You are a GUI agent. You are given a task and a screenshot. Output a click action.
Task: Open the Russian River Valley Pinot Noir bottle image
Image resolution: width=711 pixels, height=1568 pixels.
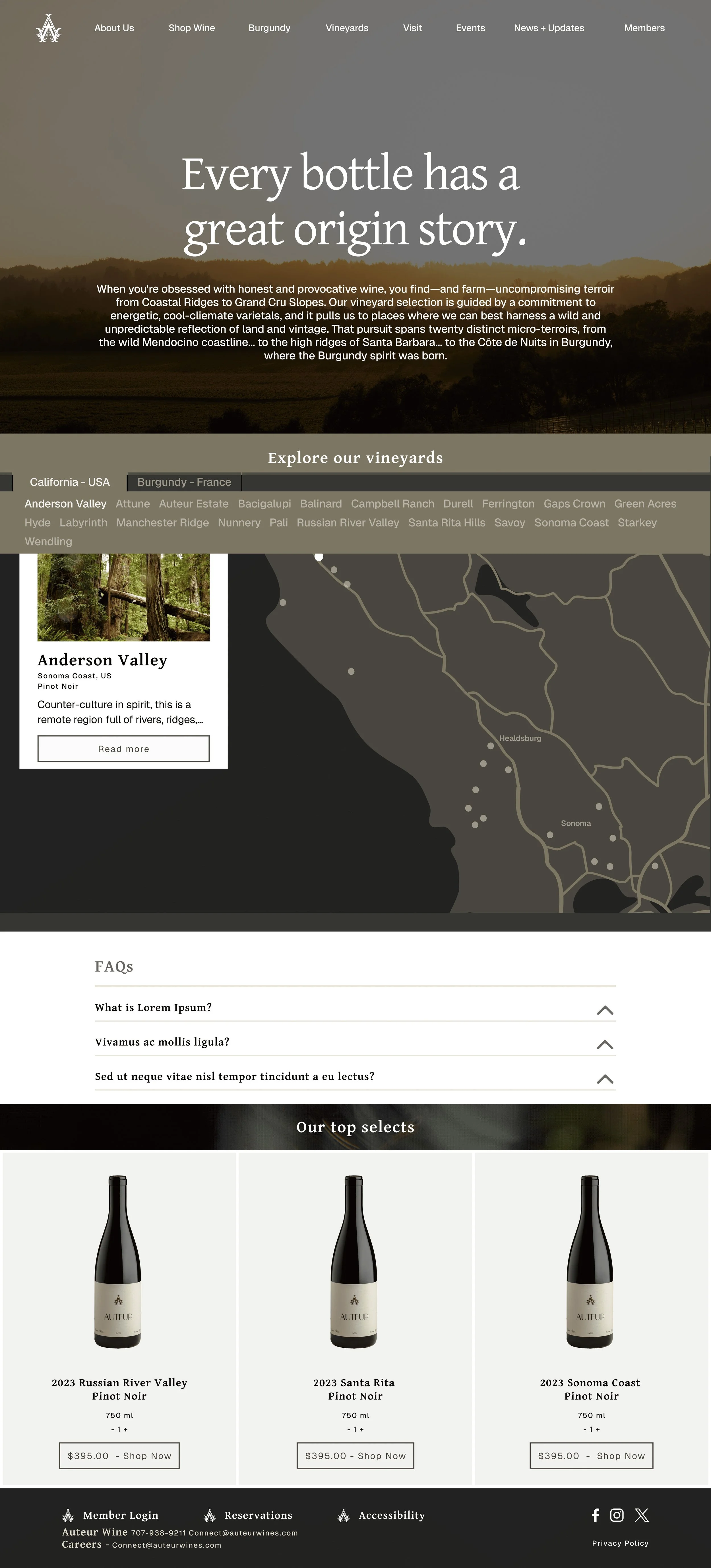pyautogui.click(x=118, y=1262)
